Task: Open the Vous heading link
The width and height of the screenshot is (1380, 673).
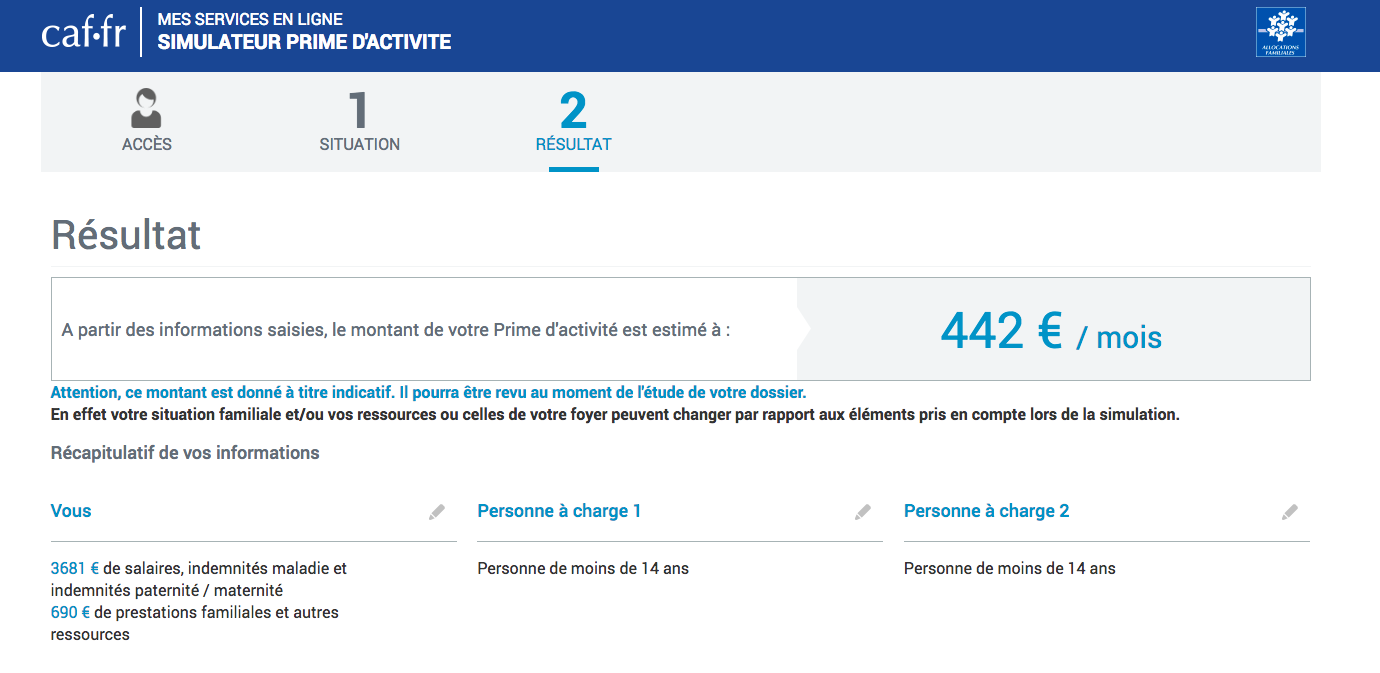Action: point(71,511)
